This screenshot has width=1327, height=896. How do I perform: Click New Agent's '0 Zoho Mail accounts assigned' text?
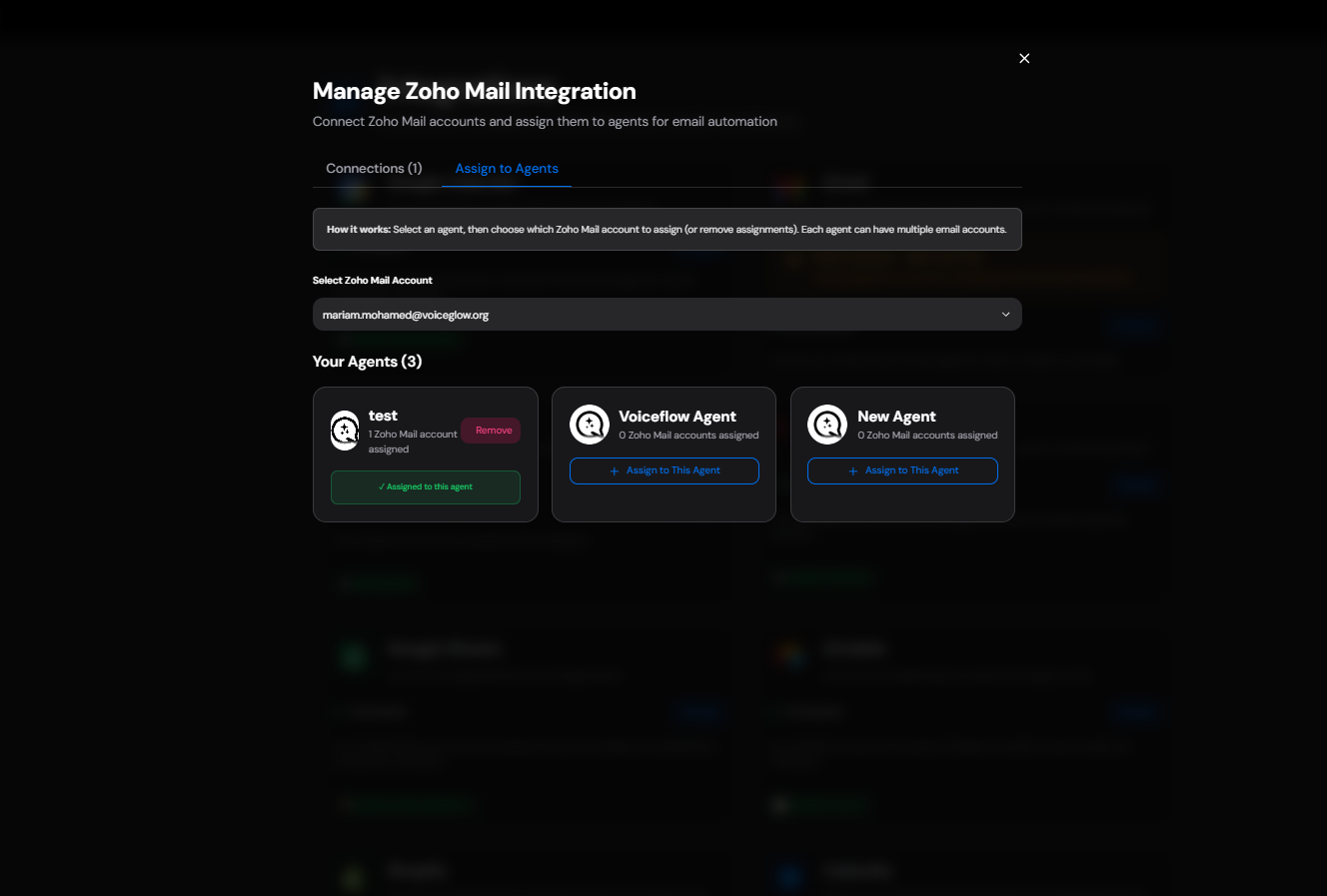[927, 436]
